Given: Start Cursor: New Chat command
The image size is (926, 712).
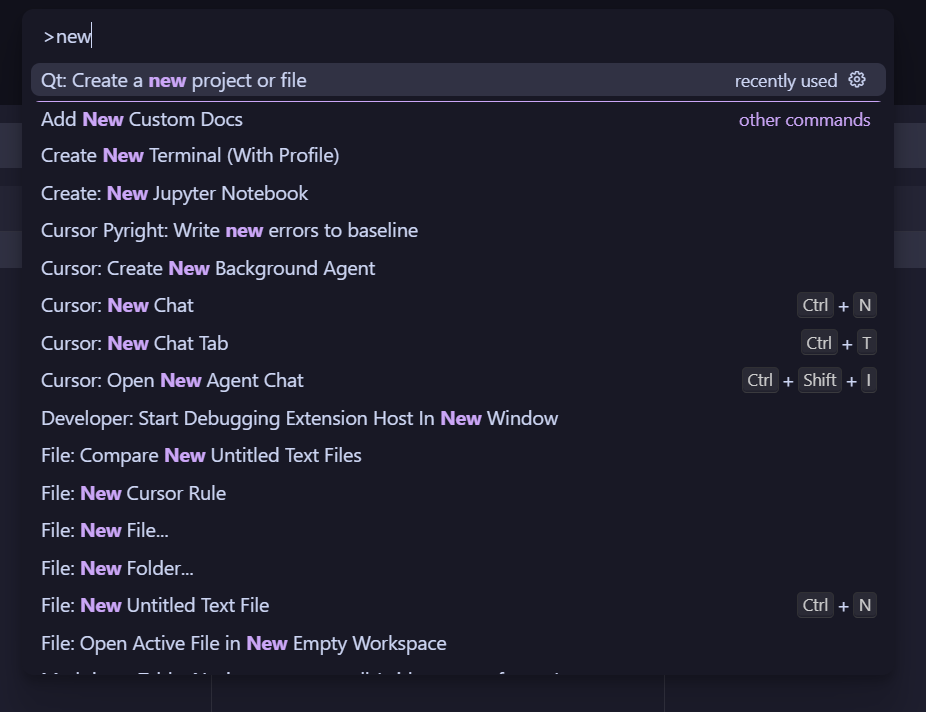Looking at the screenshot, I should [x=118, y=306].
